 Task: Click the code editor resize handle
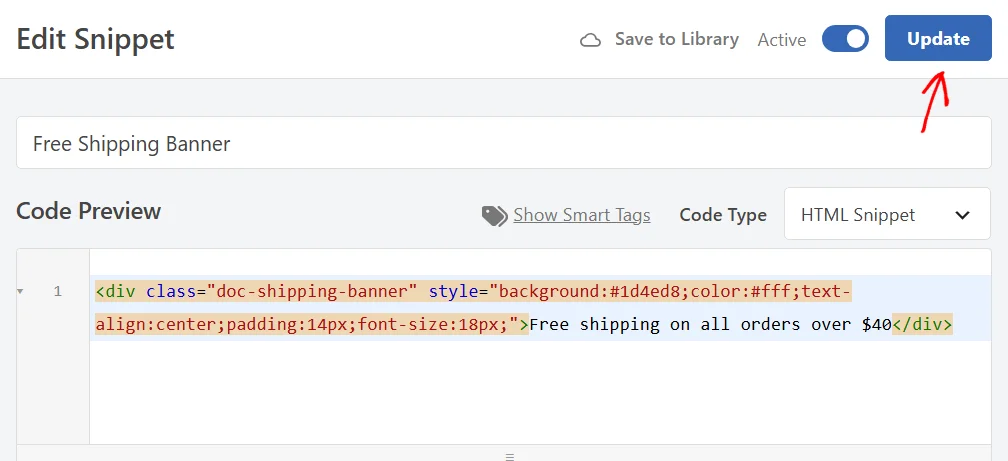[x=510, y=456]
